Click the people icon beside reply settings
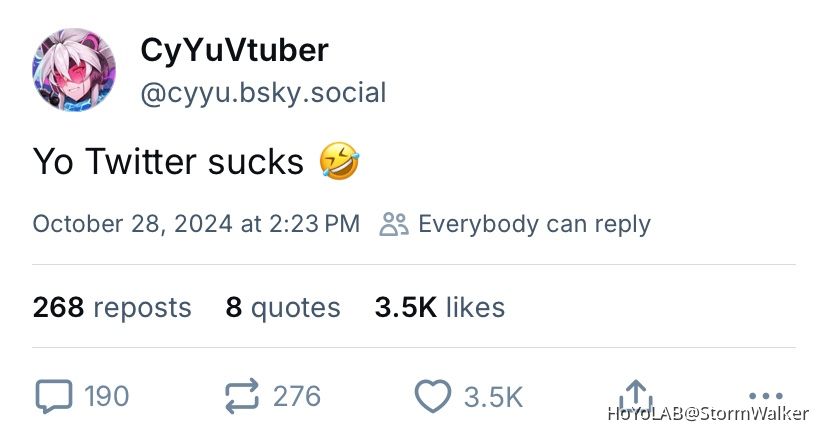Image resolution: width=828 pixels, height=440 pixels. [395, 224]
